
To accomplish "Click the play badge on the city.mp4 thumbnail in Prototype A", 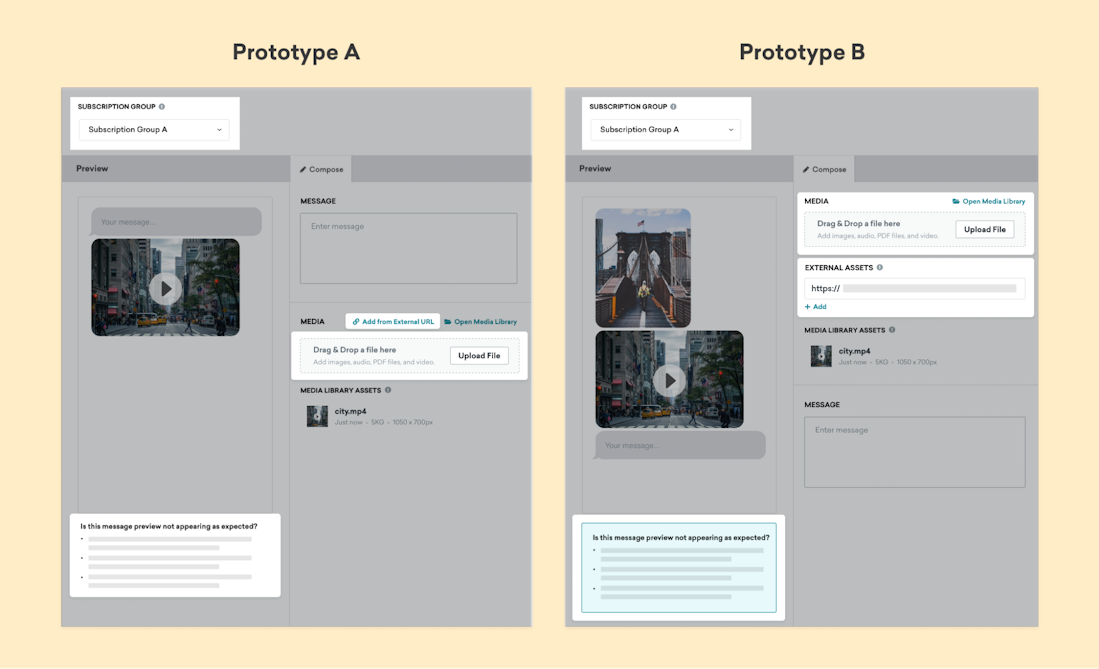I will 317,416.
